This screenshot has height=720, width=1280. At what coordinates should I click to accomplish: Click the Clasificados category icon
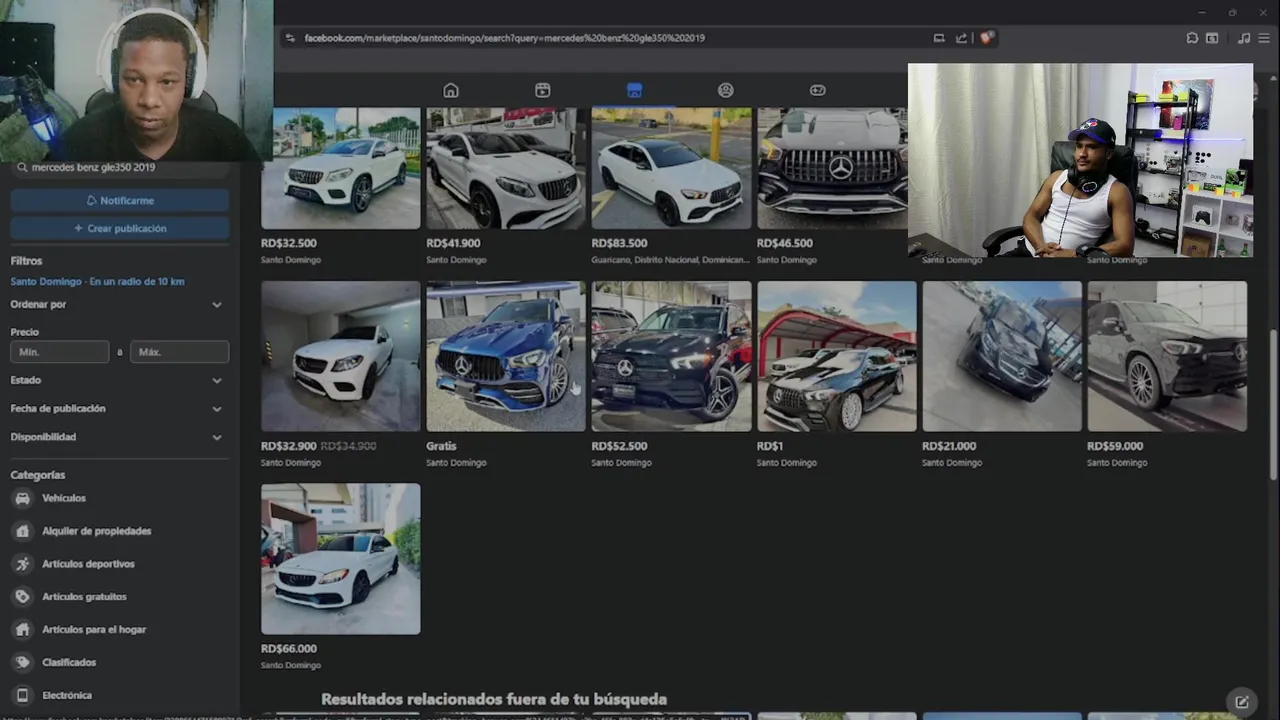pos(23,662)
